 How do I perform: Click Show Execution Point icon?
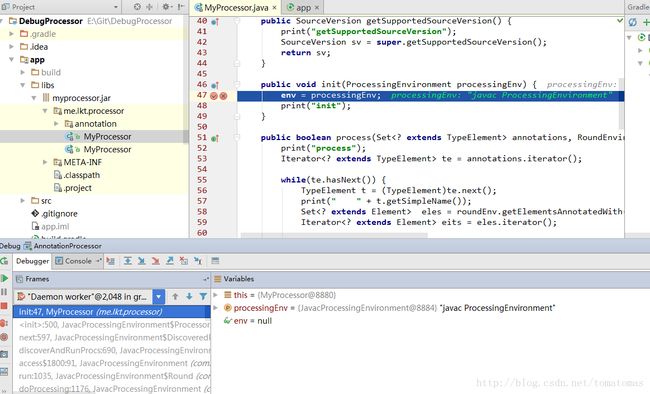[111, 261]
